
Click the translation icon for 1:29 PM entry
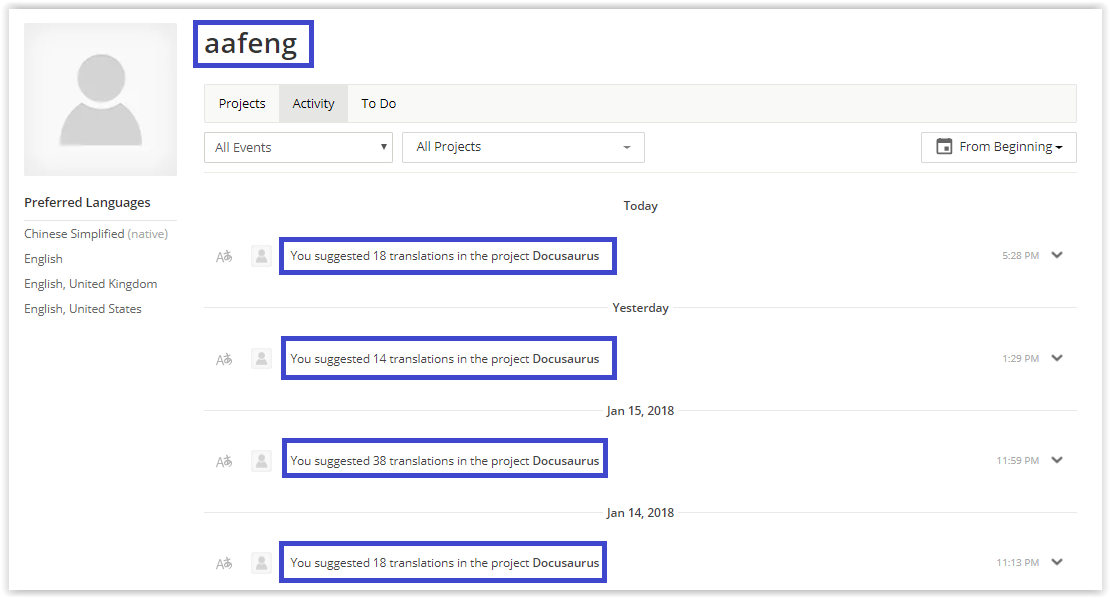(x=224, y=360)
